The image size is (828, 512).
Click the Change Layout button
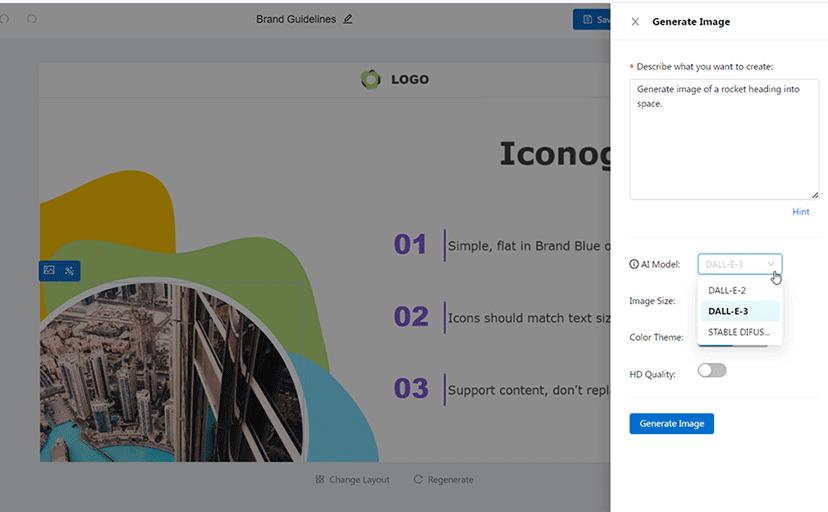tap(352, 480)
